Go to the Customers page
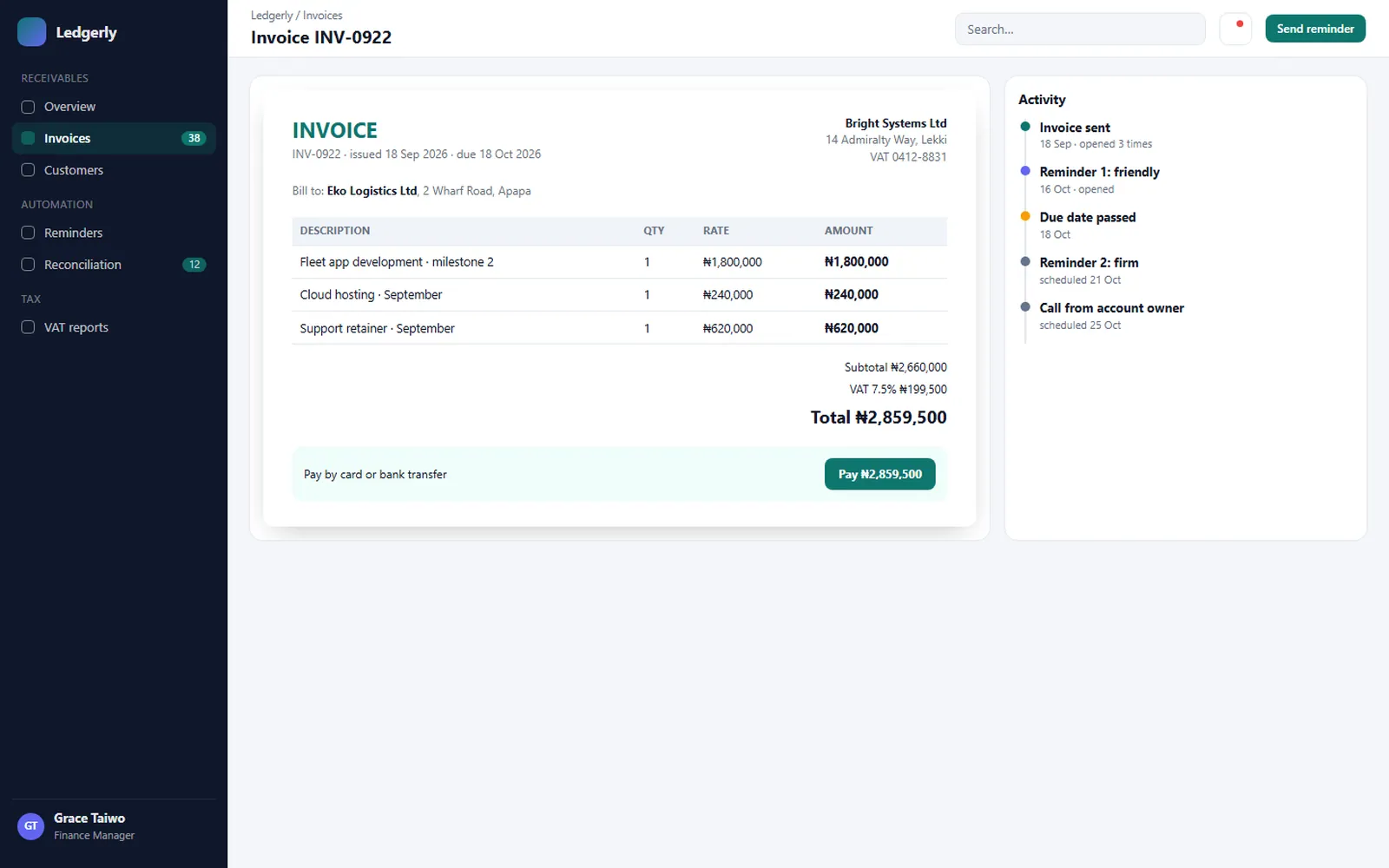The height and width of the screenshot is (868, 1389). click(x=114, y=170)
